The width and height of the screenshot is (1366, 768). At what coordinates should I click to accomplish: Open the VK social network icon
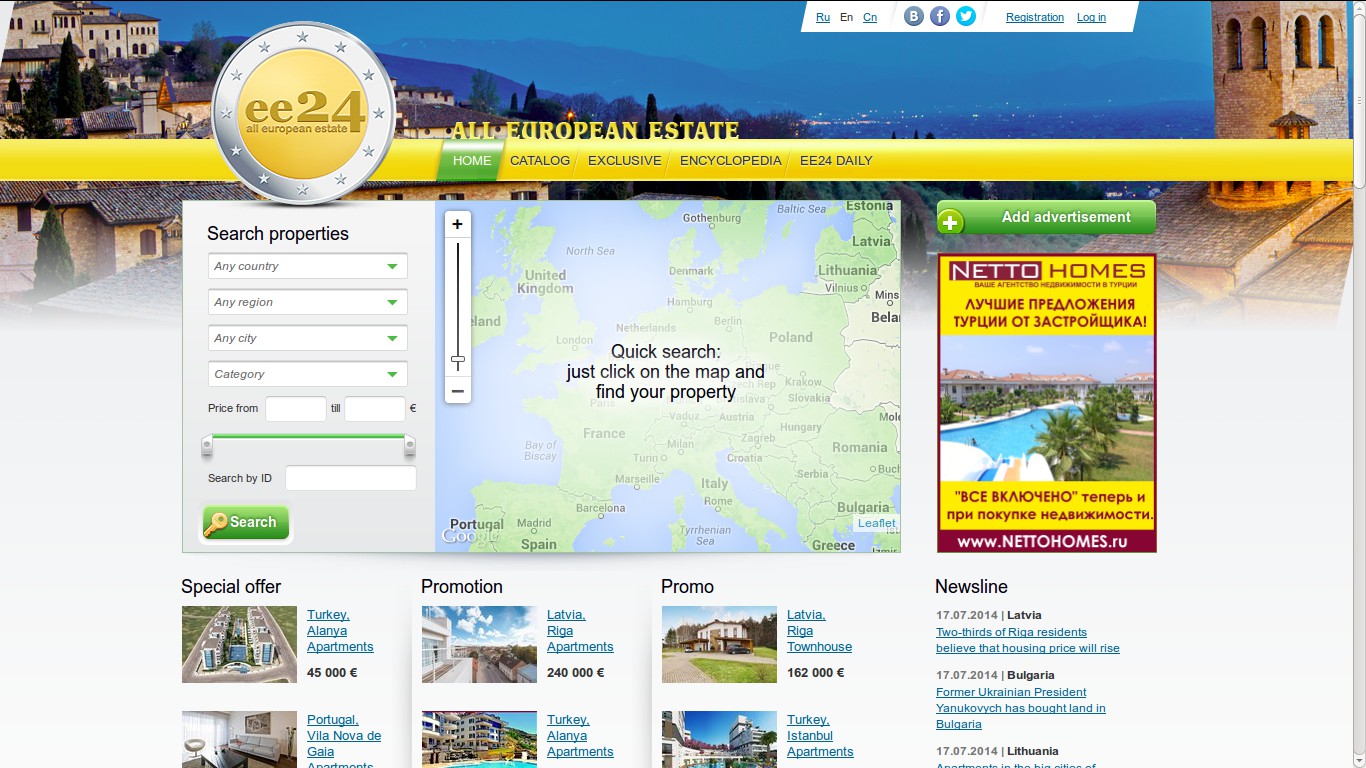(x=914, y=16)
